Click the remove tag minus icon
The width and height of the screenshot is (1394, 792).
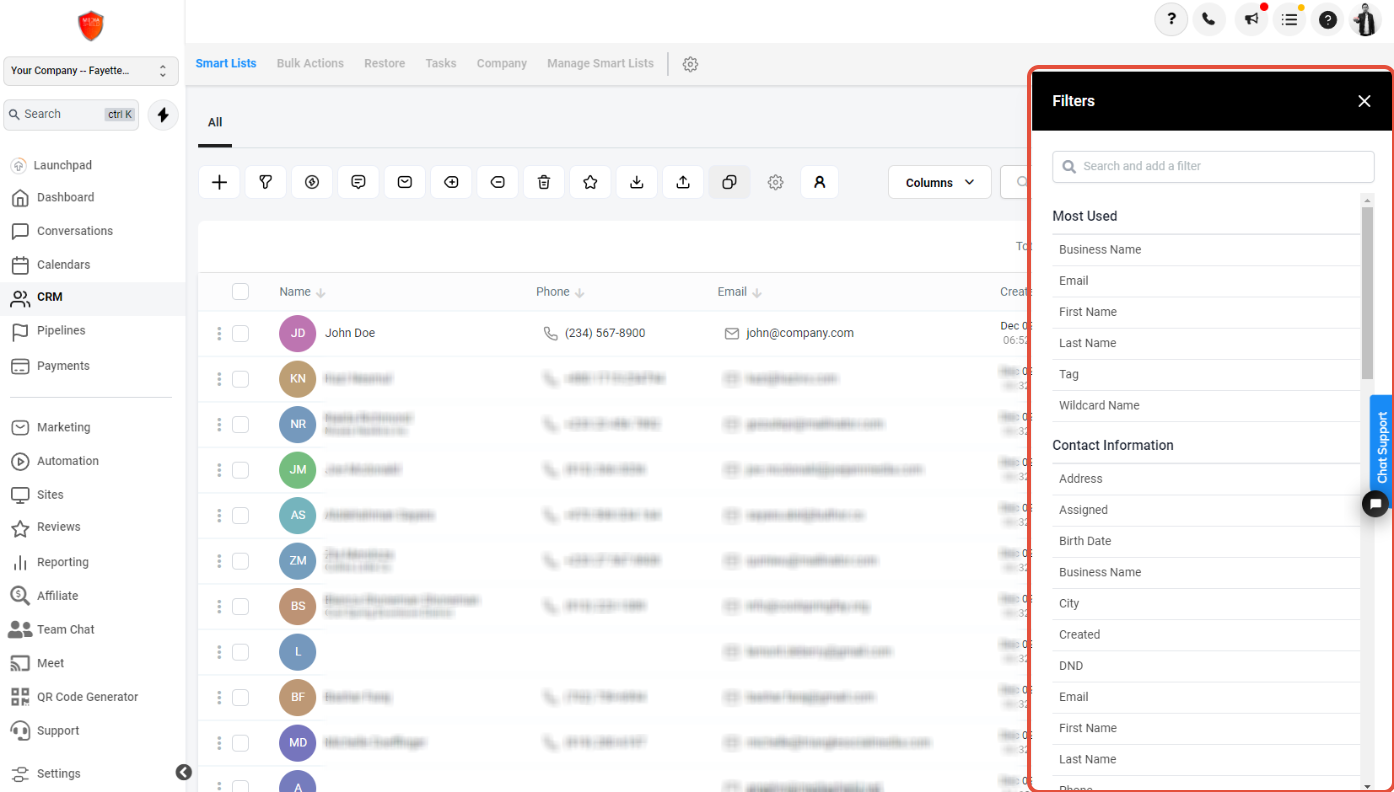[x=497, y=182]
